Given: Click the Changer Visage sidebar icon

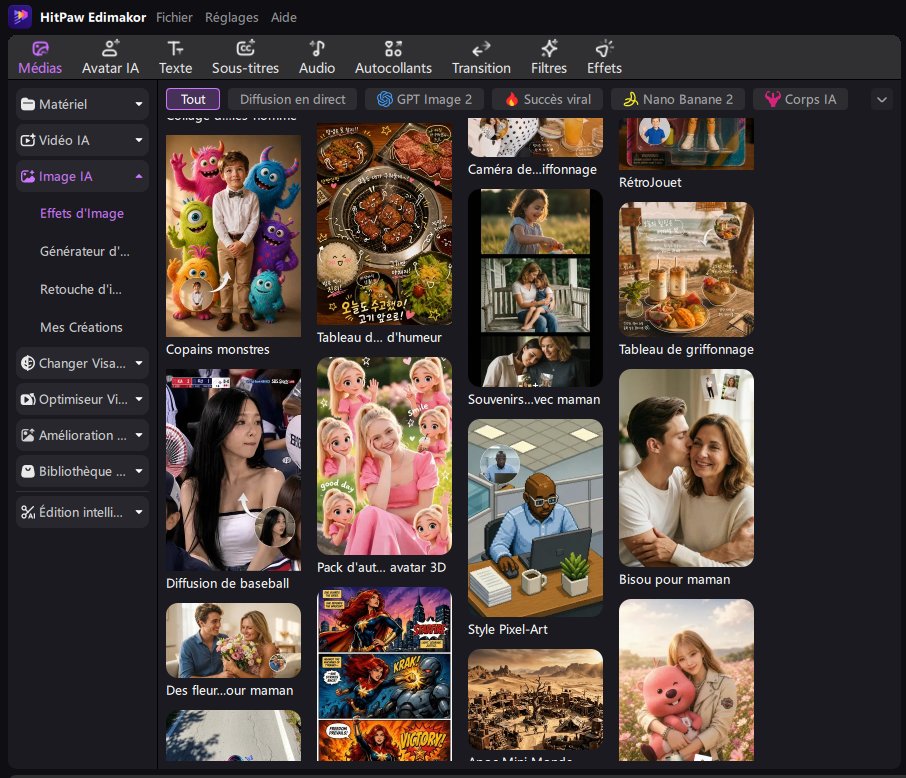Looking at the screenshot, I should pos(27,363).
